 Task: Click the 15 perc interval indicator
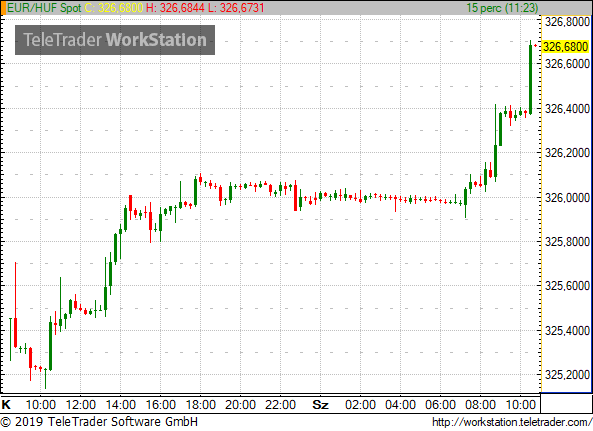(x=502, y=8)
